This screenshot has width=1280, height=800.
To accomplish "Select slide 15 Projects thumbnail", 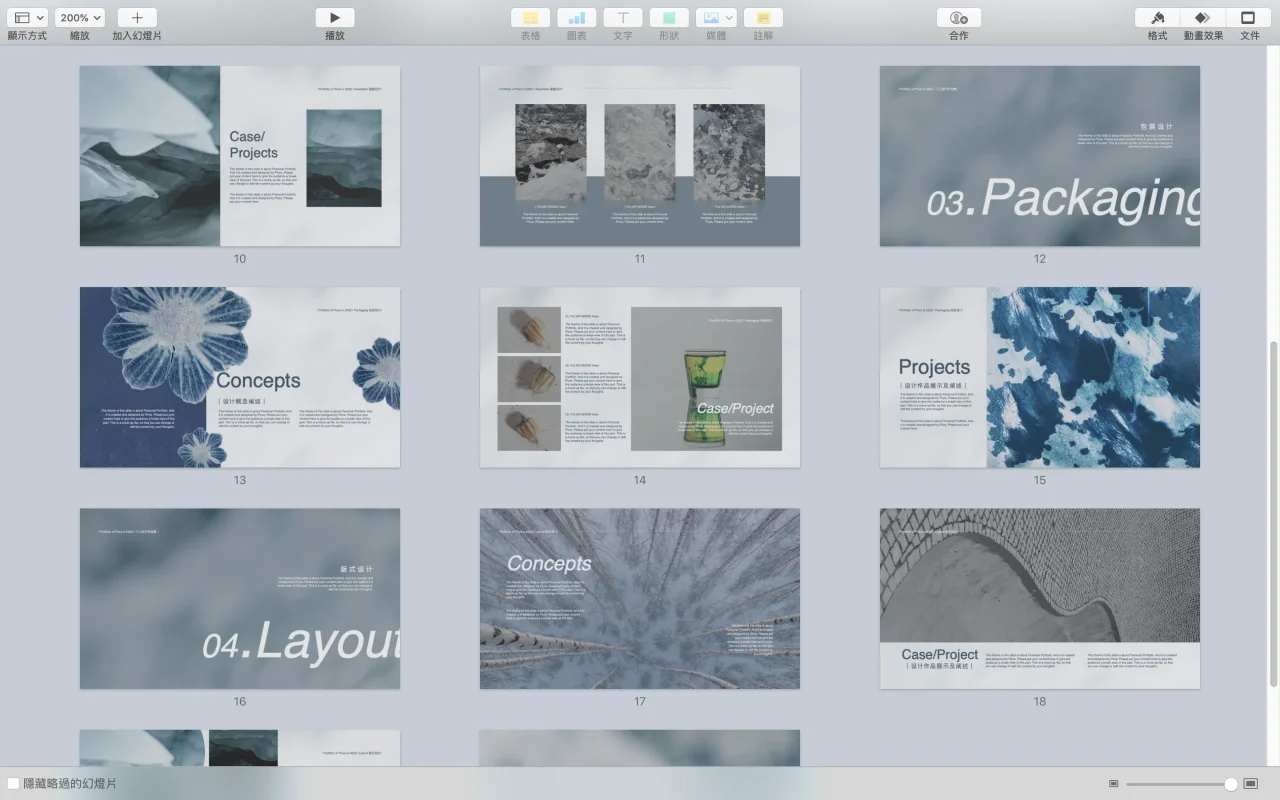I will (x=1040, y=377).
